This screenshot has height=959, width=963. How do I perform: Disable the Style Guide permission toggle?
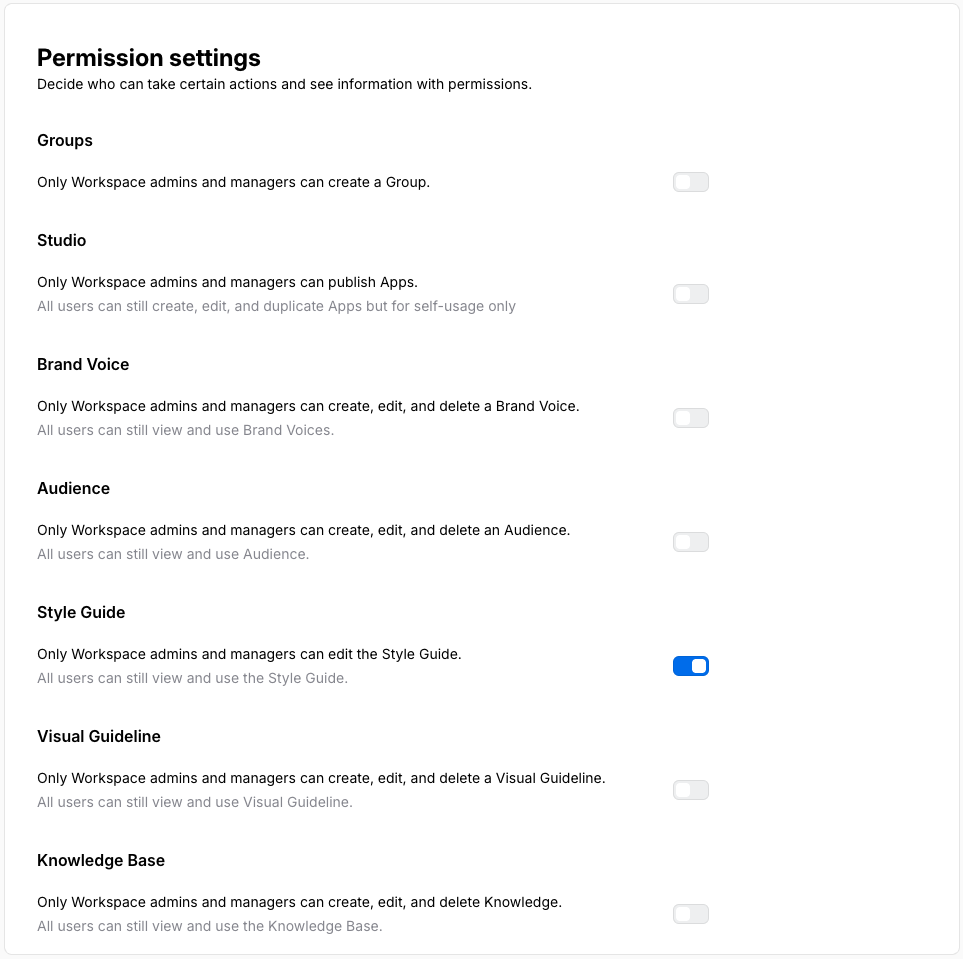pyautogui.click(x=690, y=666)
